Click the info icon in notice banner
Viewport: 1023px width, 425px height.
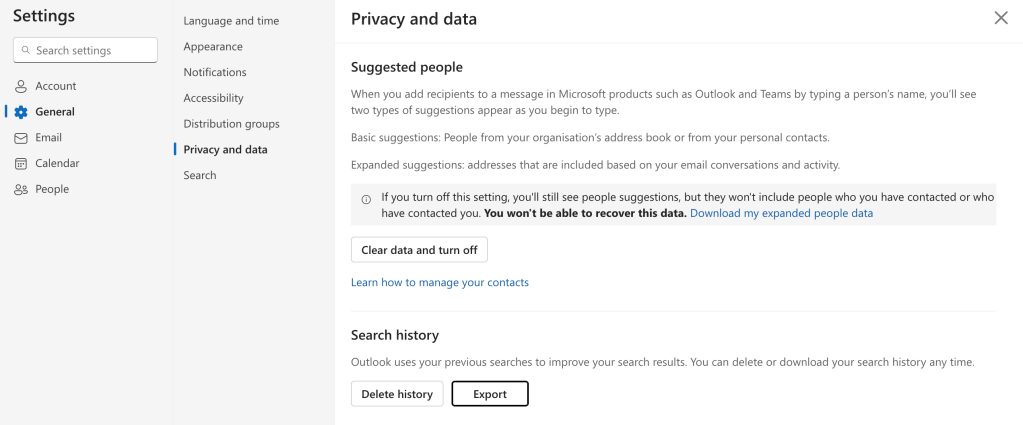tap(366, 198)
